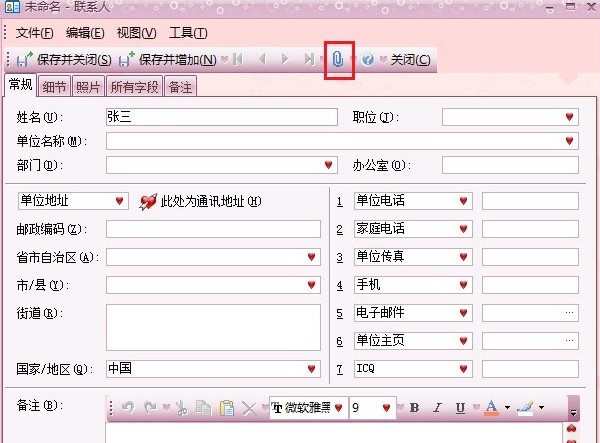This screenshot has width=600, height=443.
Task: Open the View (V) menu
Action: (x=137, y=33)
